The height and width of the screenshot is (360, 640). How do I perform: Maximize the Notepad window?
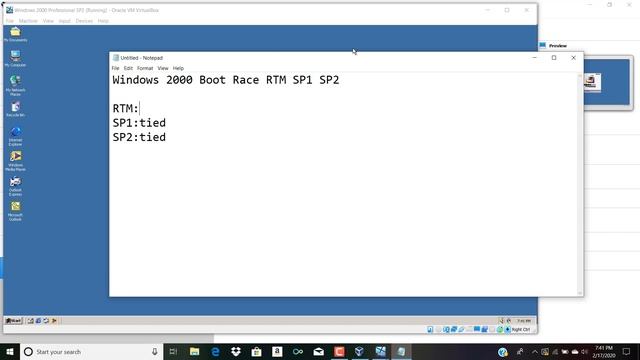tap(554, 58)
